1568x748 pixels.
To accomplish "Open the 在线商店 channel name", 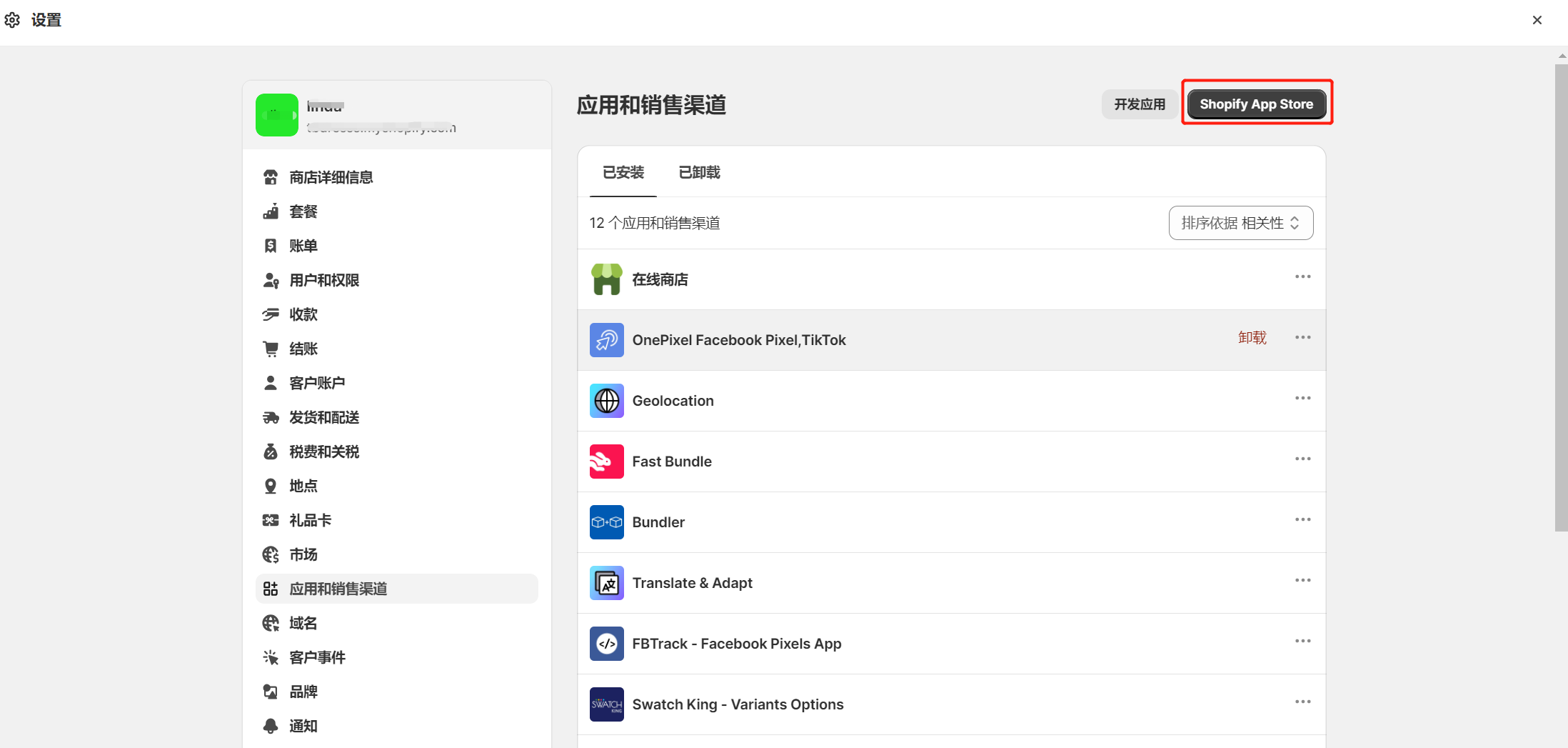I will pos(660,279).
